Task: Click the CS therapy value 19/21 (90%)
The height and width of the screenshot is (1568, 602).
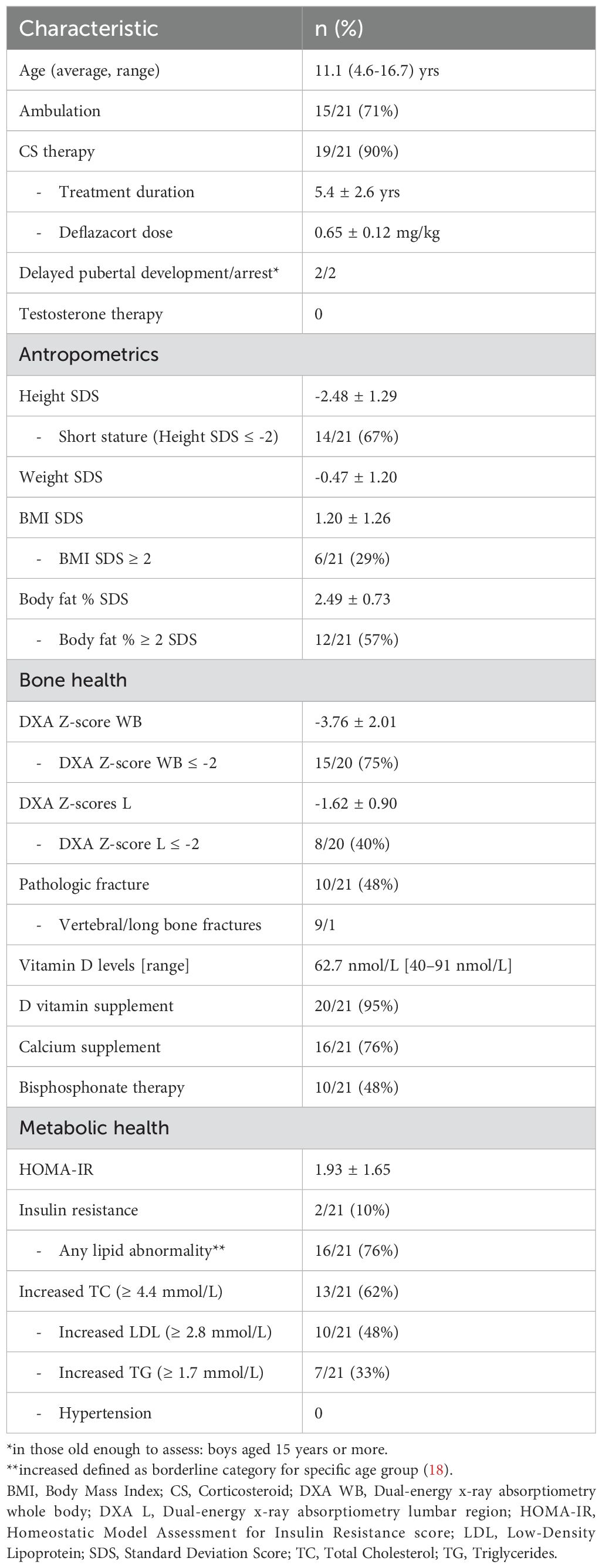Action: click(x=356, y=151)
